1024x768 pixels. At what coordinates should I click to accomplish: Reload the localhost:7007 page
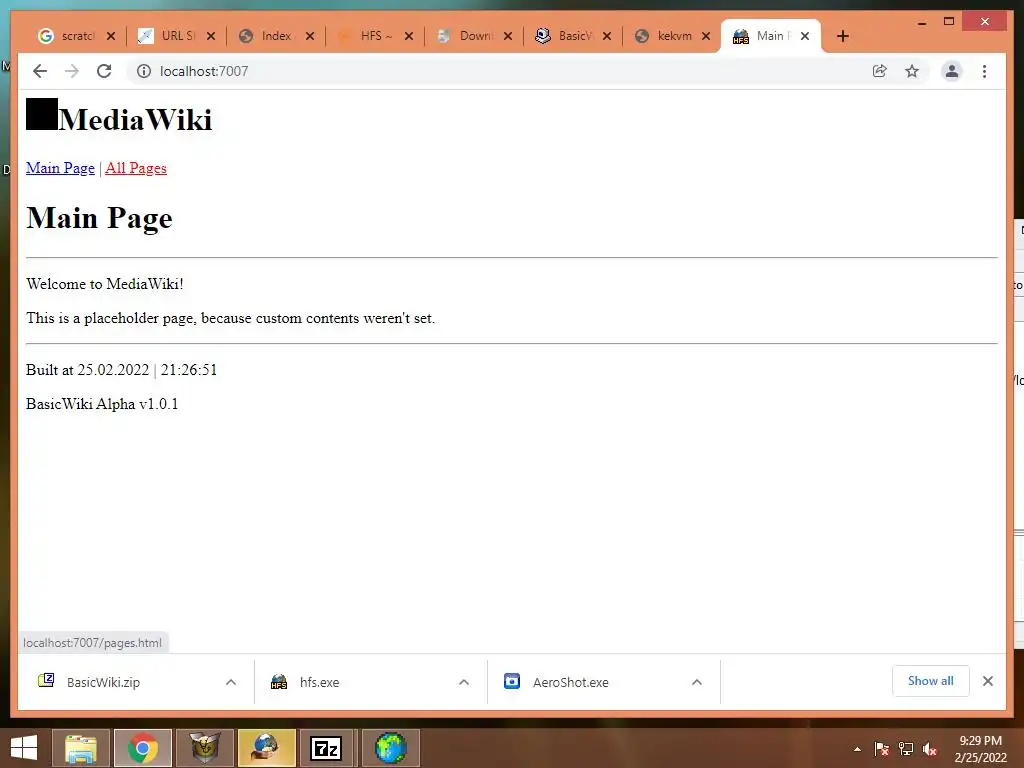104,71
